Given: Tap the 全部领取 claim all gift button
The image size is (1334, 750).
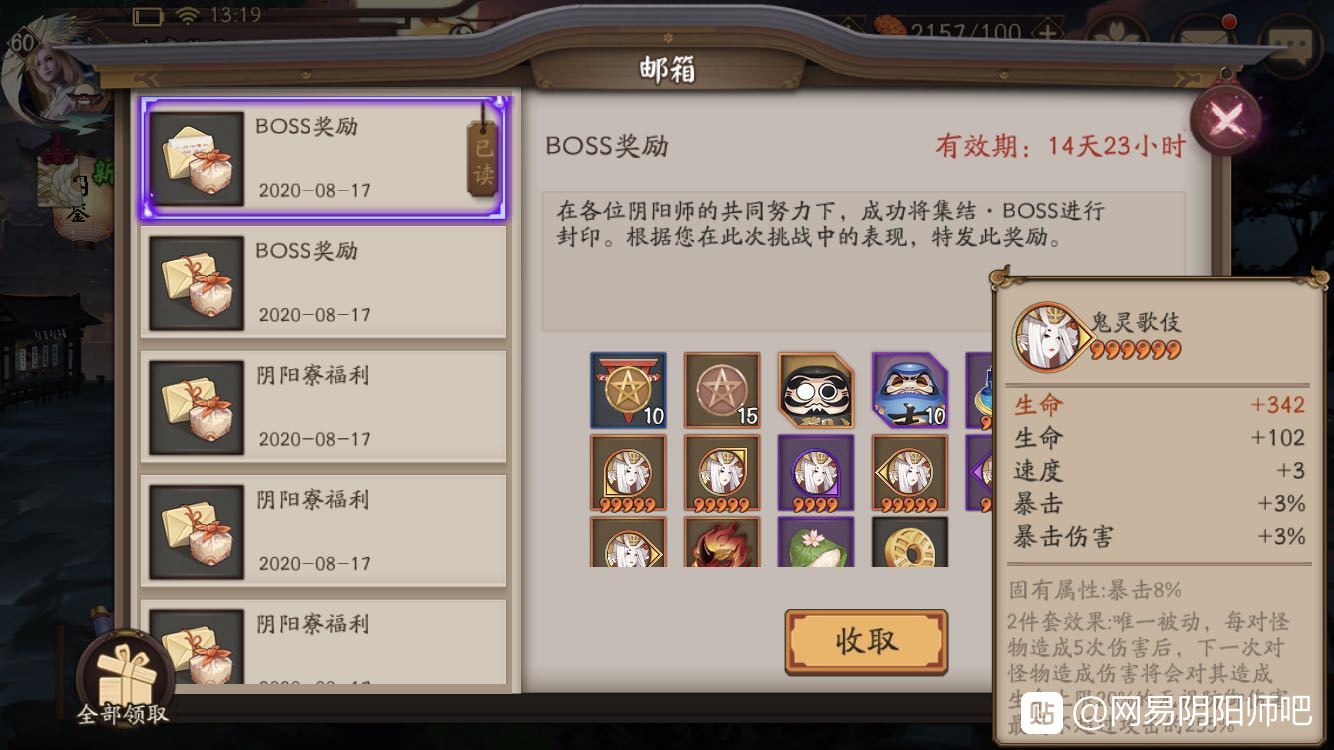Looking at the screenshot, I should tap(125, 679).
